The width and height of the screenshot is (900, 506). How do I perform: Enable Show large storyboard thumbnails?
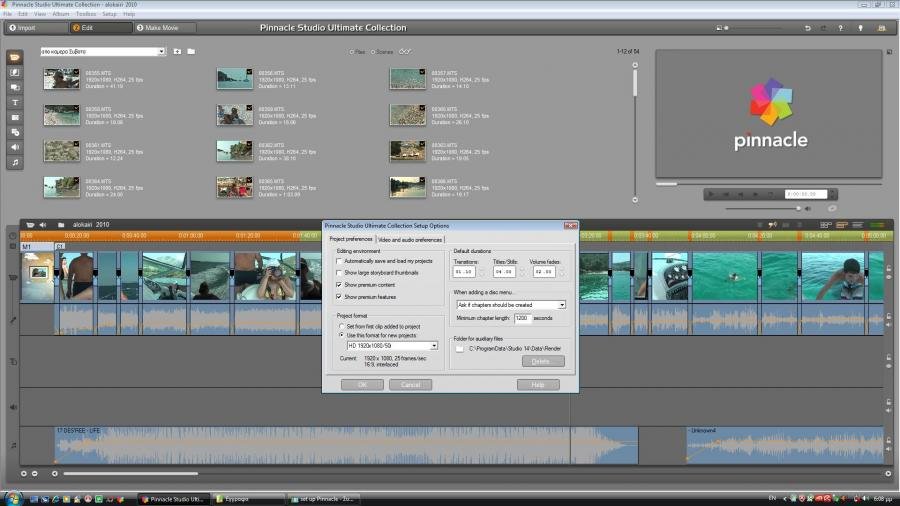pyautogui.click(x=339, y=273)
